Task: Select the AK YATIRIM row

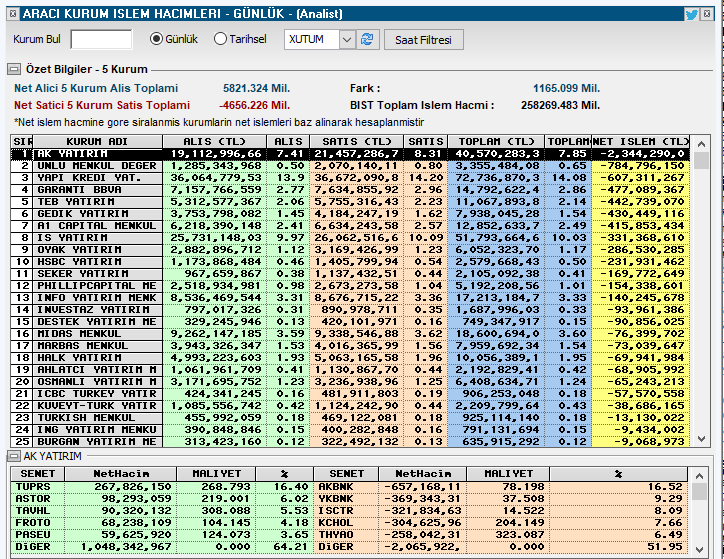Action: 350,154
